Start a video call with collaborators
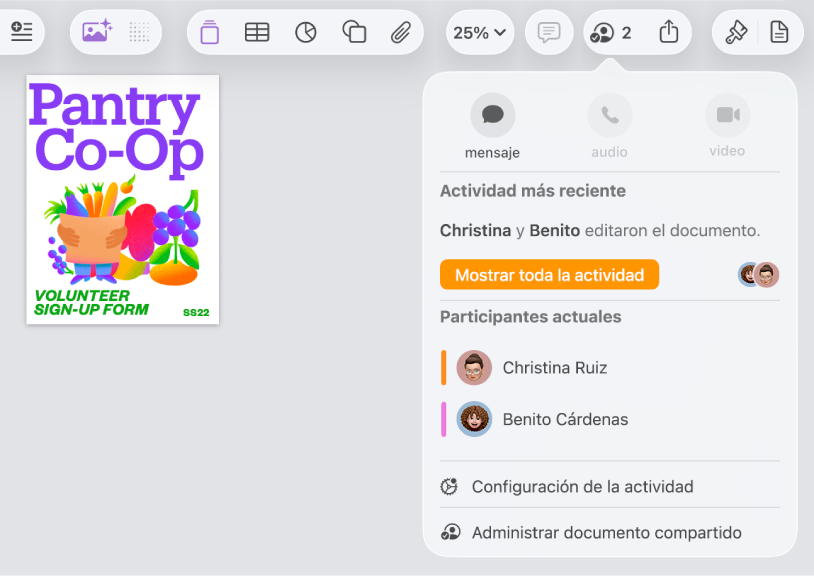 pyautogui.click(x=727, y=114)
